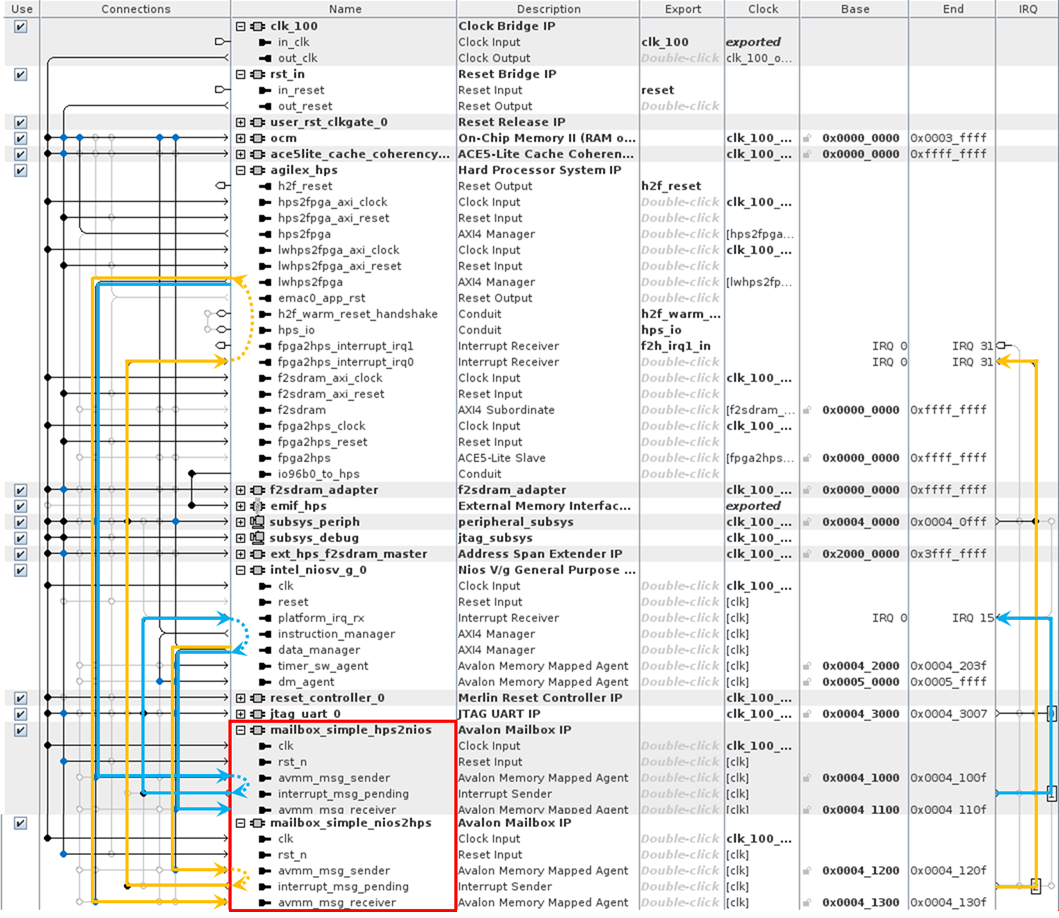This screenshot has height=918, width=1059.
Task: Toggle the base address lock for dm_agent
Action: 807,682
